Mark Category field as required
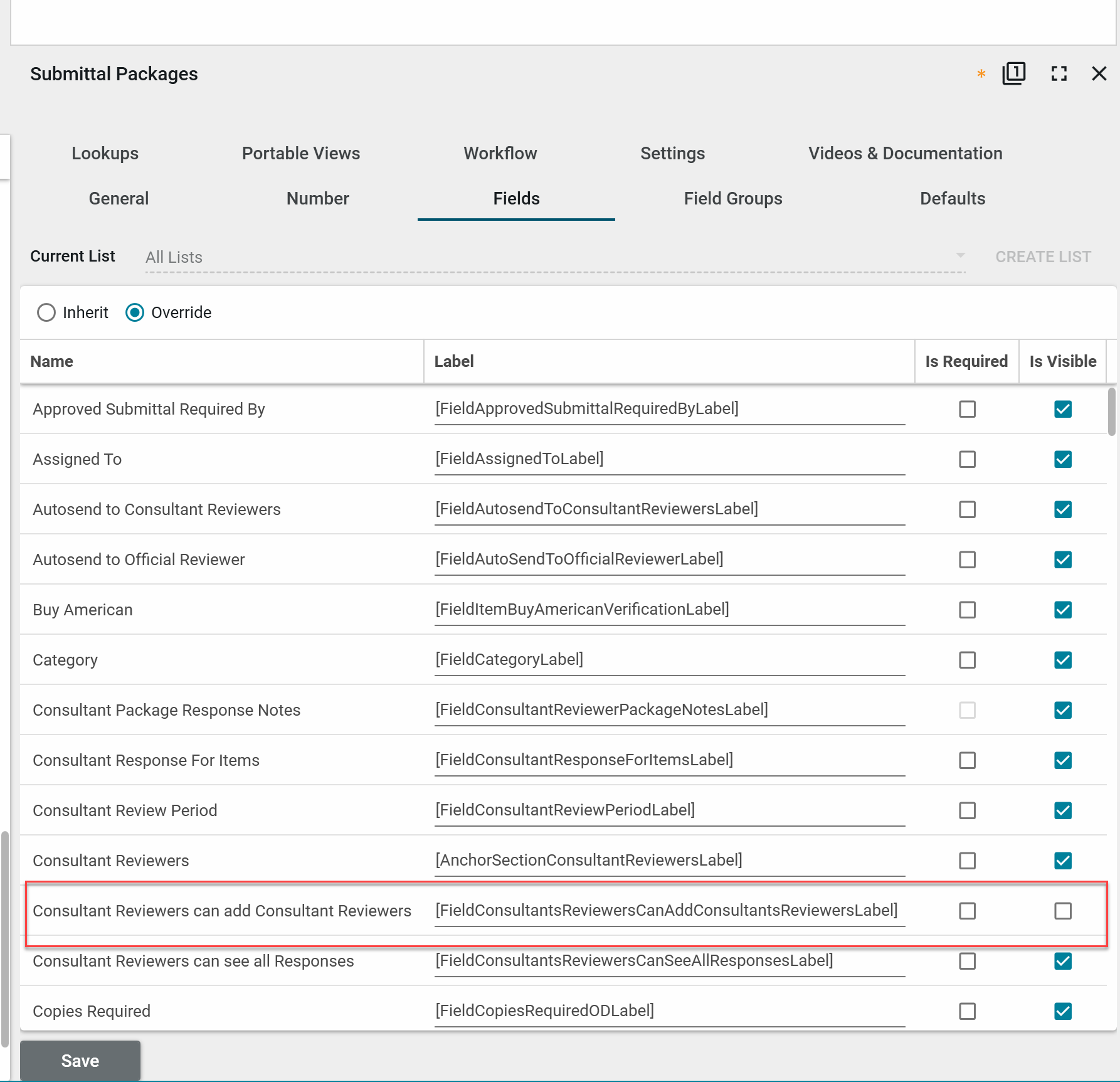The width and height of the screenshot is (1120, 1082). (967, 660)
